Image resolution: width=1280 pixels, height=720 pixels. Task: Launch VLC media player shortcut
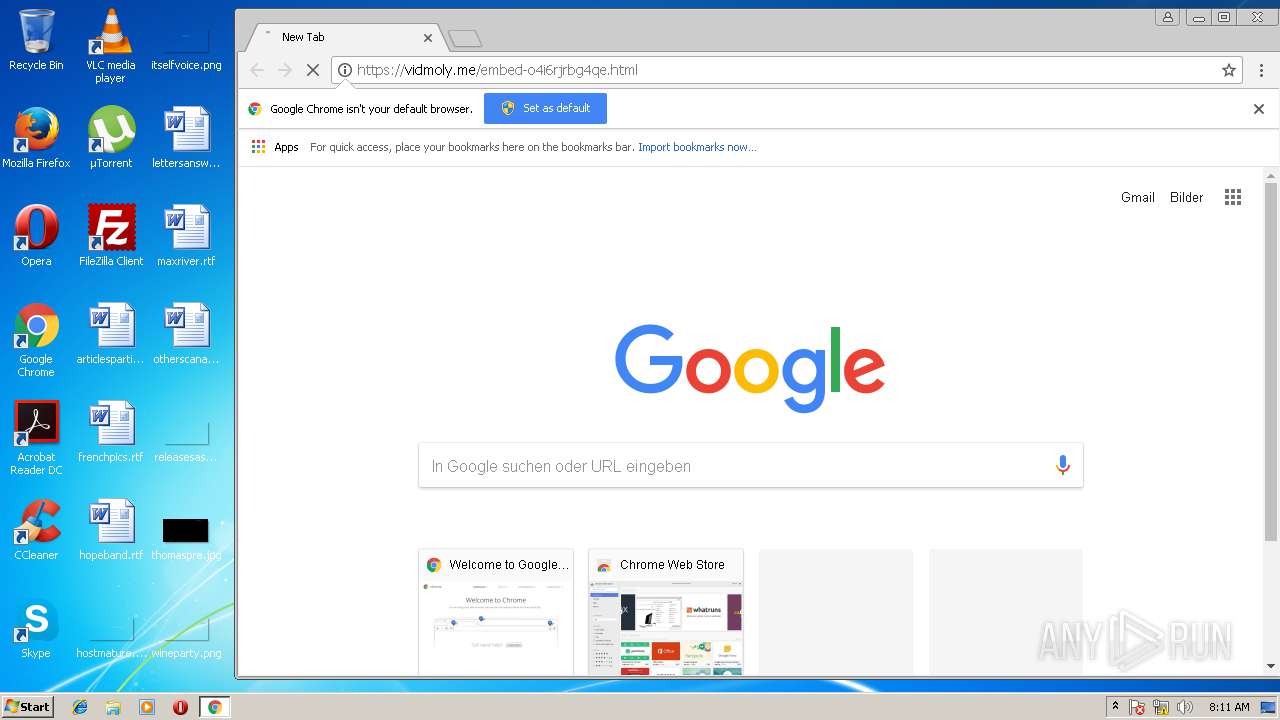(x=110, y=45)
